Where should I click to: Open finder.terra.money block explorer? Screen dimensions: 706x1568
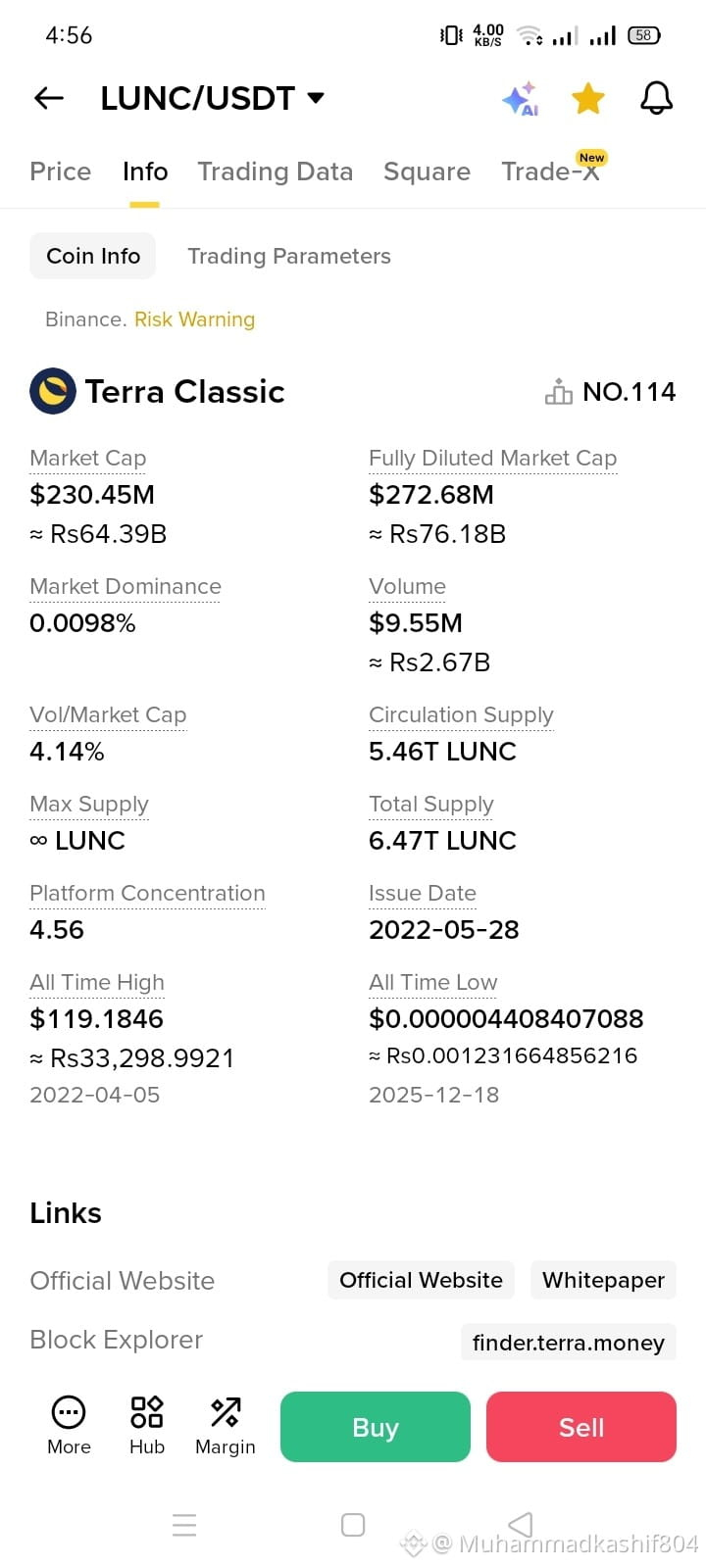(x=569, y=1343)
